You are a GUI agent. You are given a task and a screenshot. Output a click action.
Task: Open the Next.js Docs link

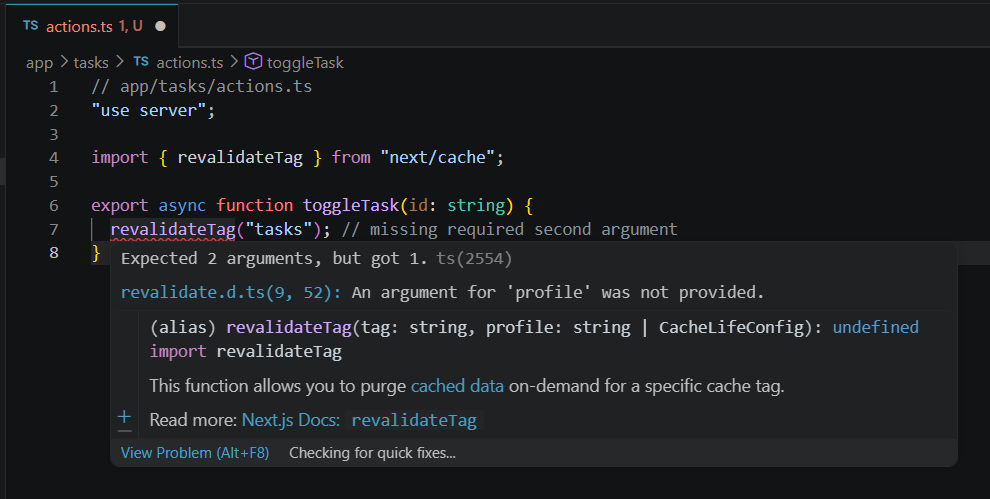[291, 420]
